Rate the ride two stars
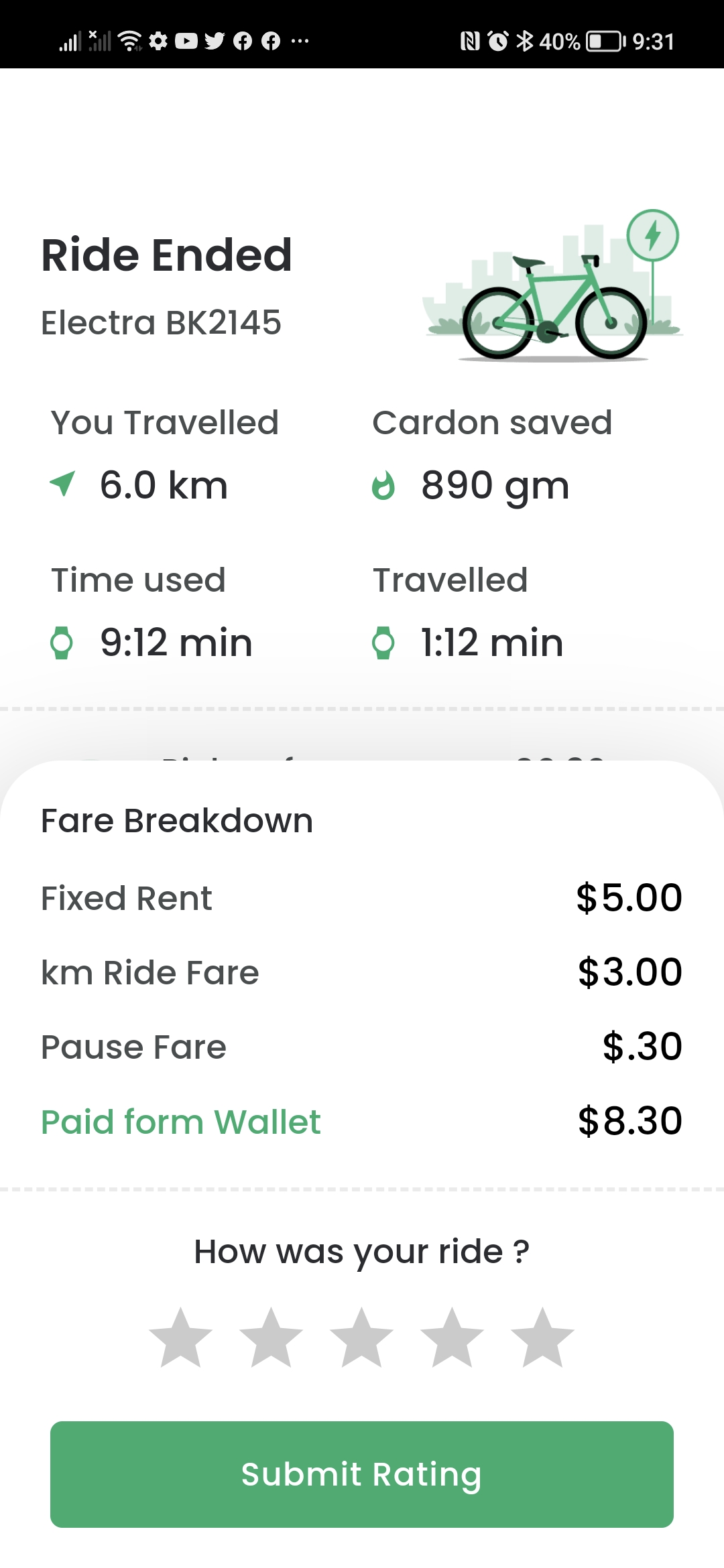 (x=271, y=1337)
